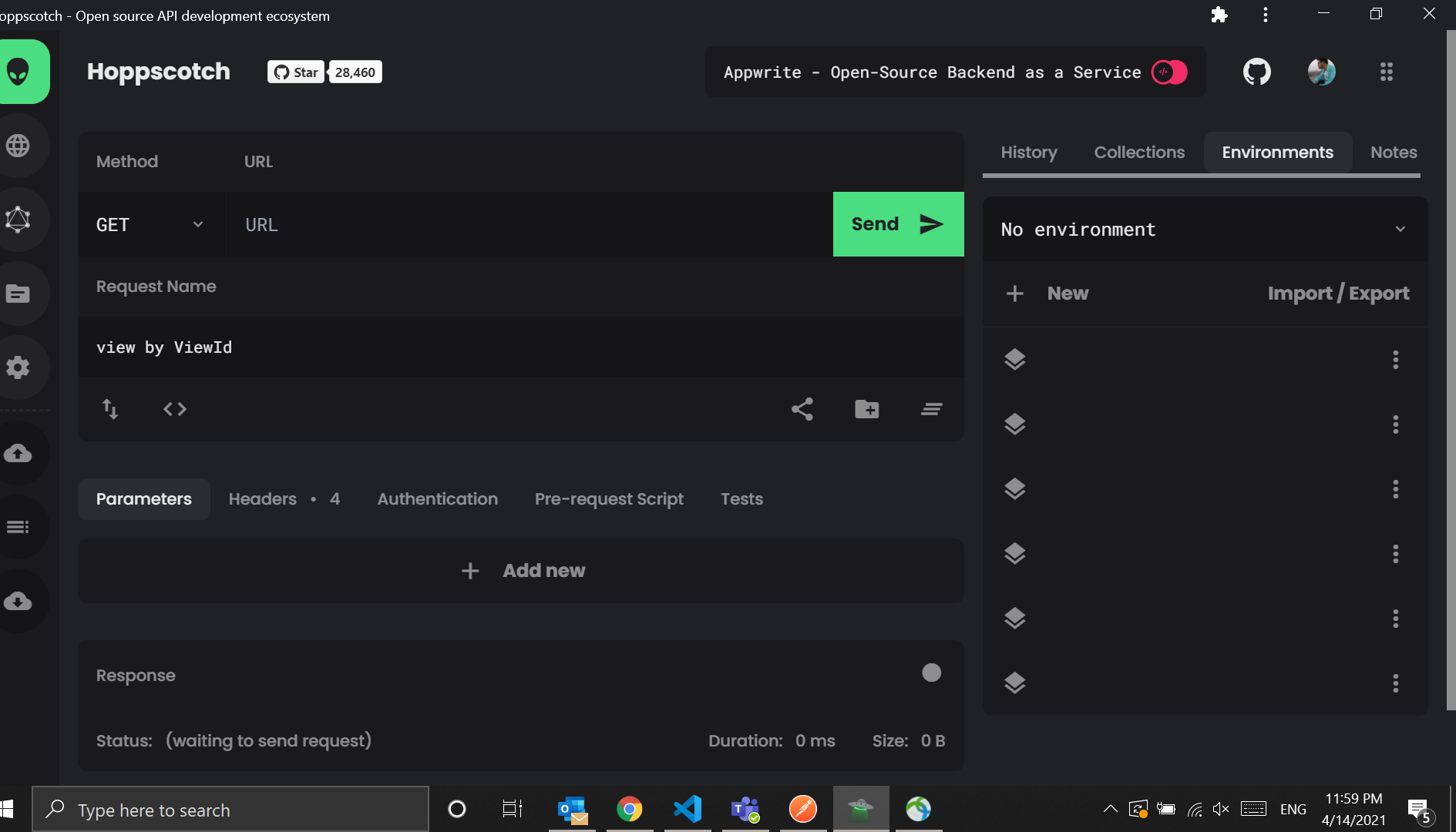1456x832 pixels.
Task: Open Postman from the taskbar
Action: pyautogui.click(x=803, y=809)
